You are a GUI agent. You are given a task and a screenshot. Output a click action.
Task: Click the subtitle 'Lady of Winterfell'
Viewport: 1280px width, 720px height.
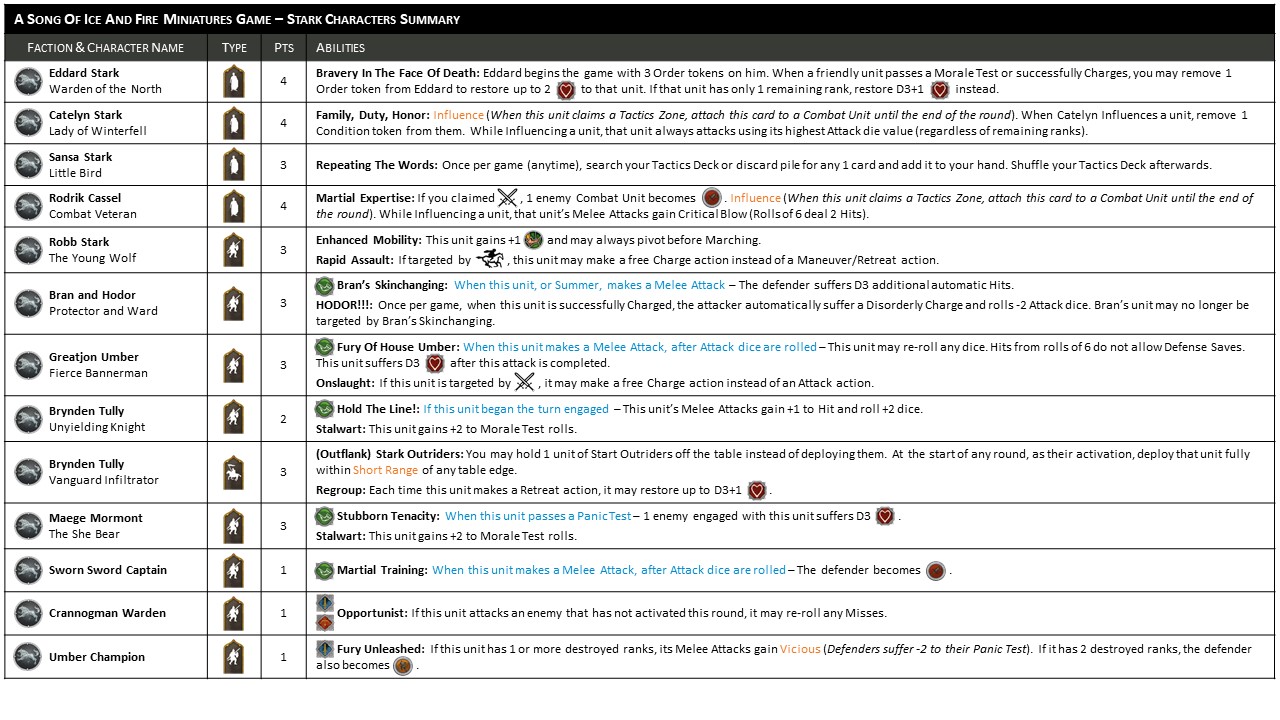pyautogui.click(x=98, y=131)
